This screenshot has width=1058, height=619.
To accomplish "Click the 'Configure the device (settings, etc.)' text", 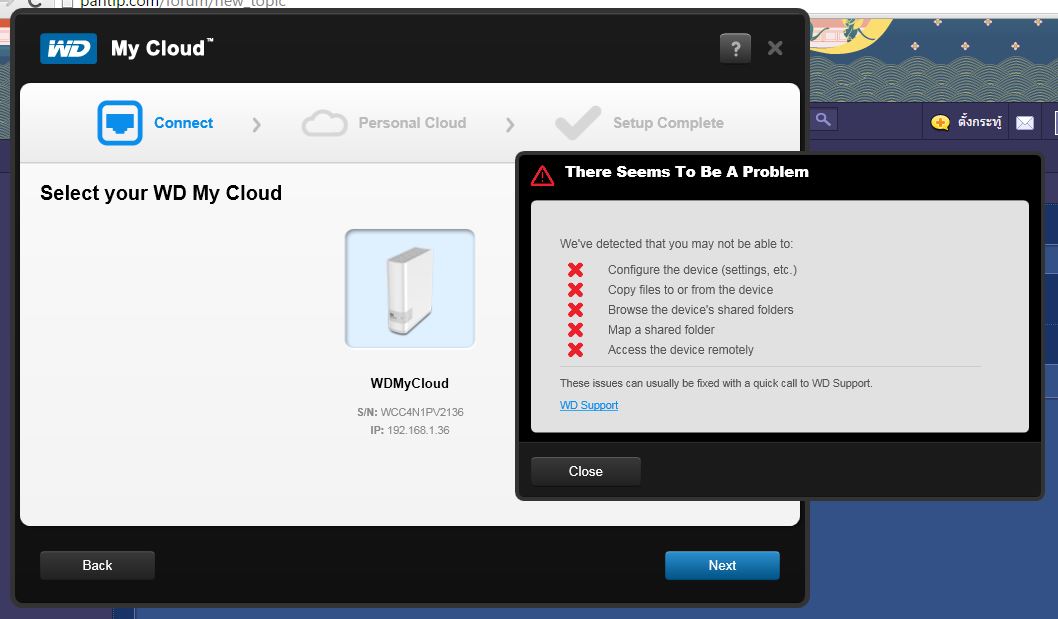I will [702, 270].
